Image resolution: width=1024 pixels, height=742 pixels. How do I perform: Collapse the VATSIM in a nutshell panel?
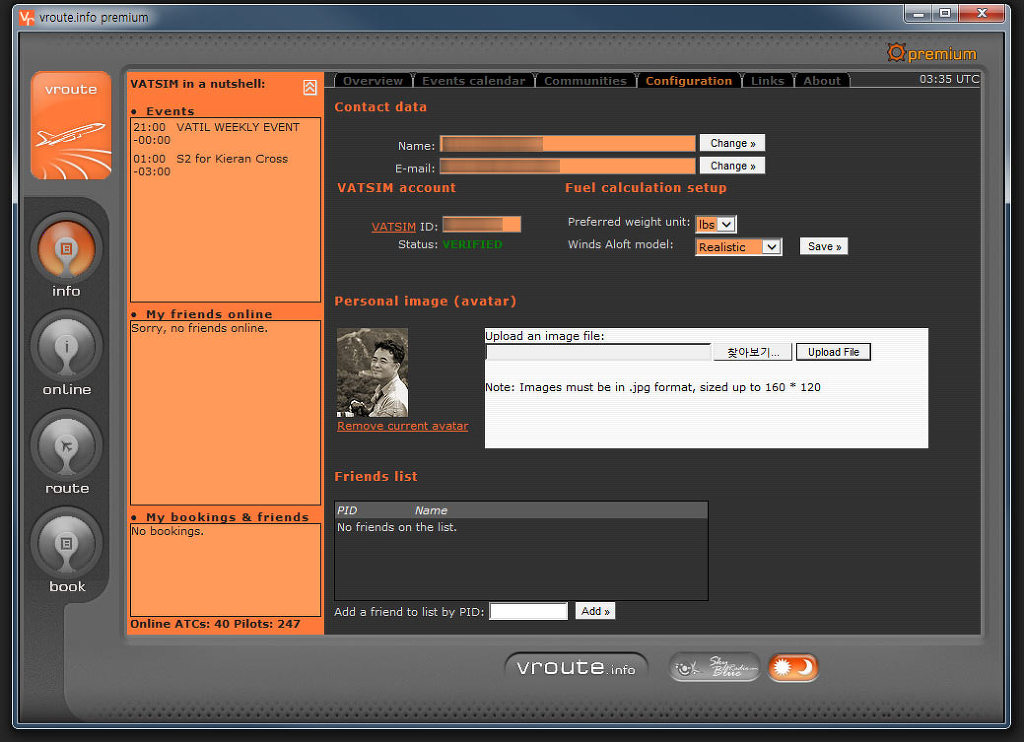point(310,87)
